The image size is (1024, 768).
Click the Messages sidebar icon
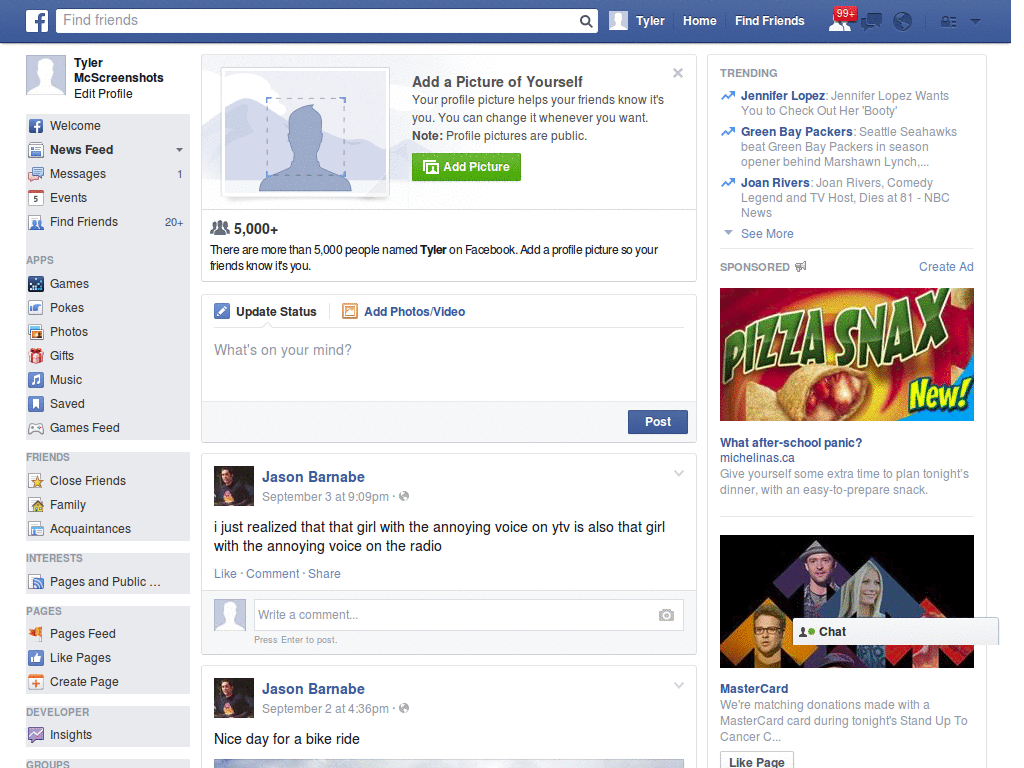(36, 174)
